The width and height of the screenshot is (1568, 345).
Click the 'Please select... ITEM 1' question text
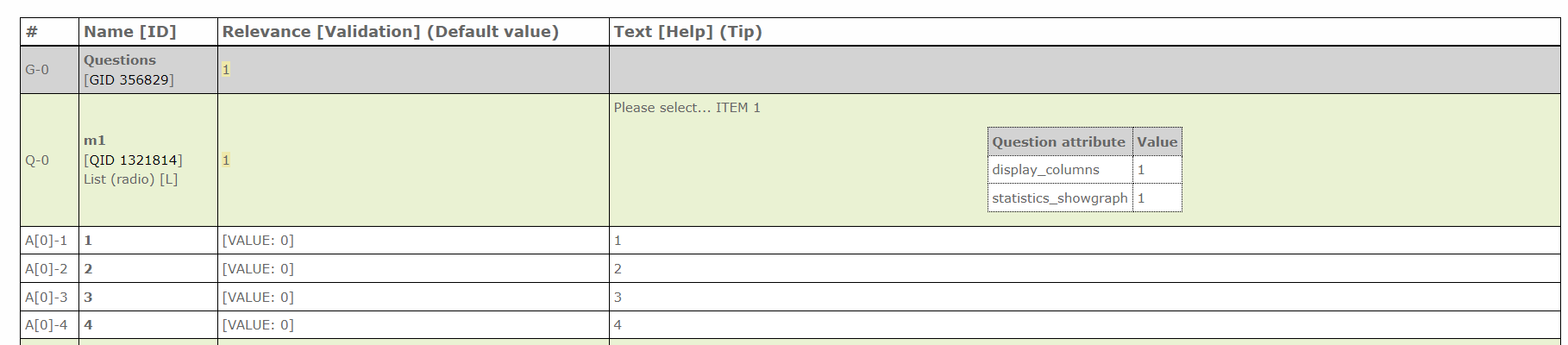pos(687,108)
